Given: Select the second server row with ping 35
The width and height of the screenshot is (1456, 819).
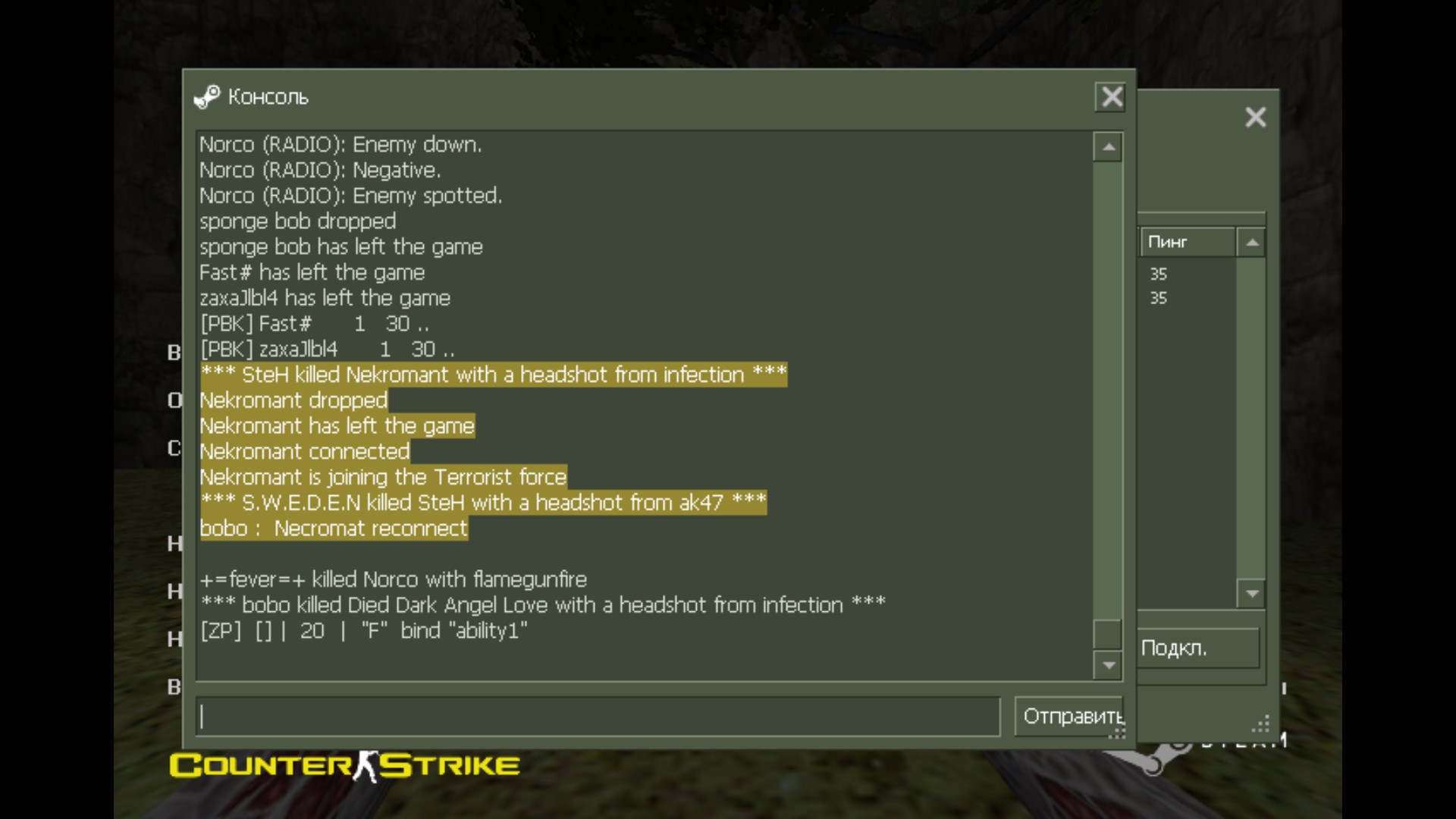Looking at the screenshot, I should [1188, 298].
